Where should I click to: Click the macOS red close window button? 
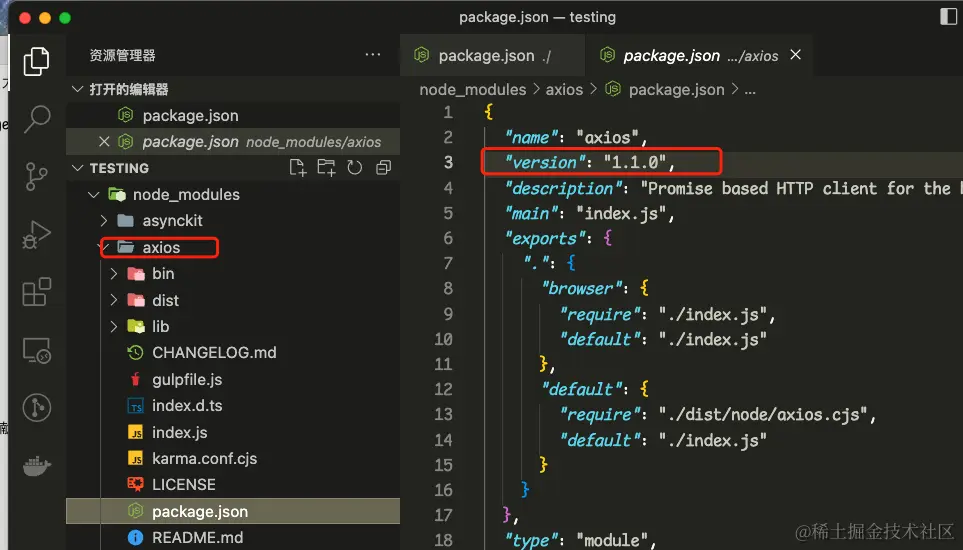coord(25,18)
